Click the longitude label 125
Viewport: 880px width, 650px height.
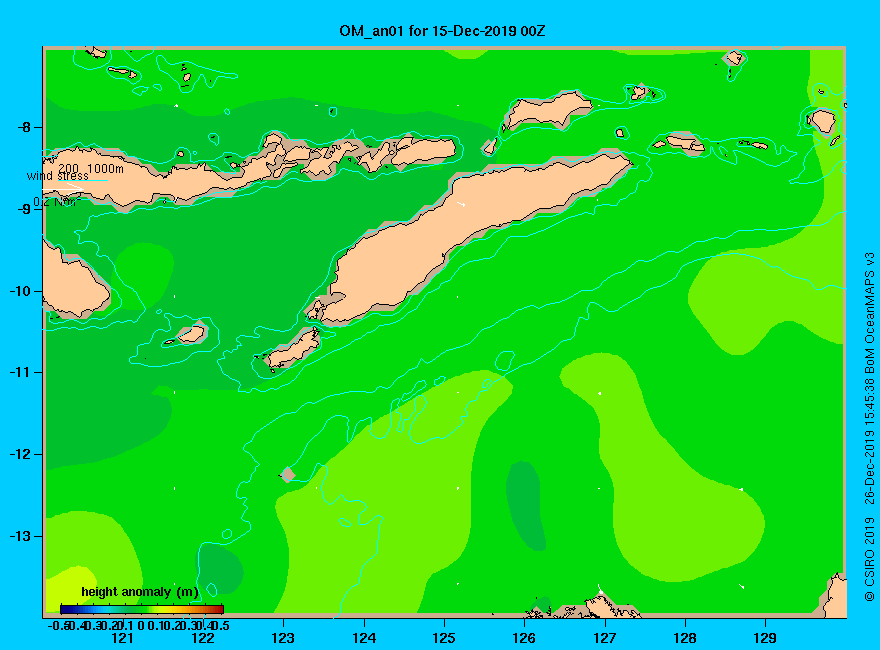point(444,638)
